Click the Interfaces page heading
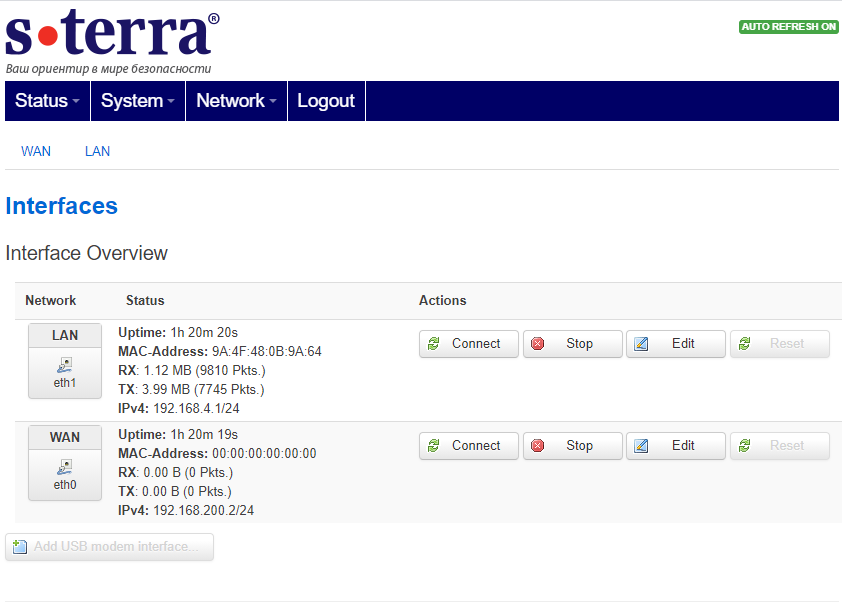Image resolution: width=842 pixels, height=602 pixels. tap(62, 206)
